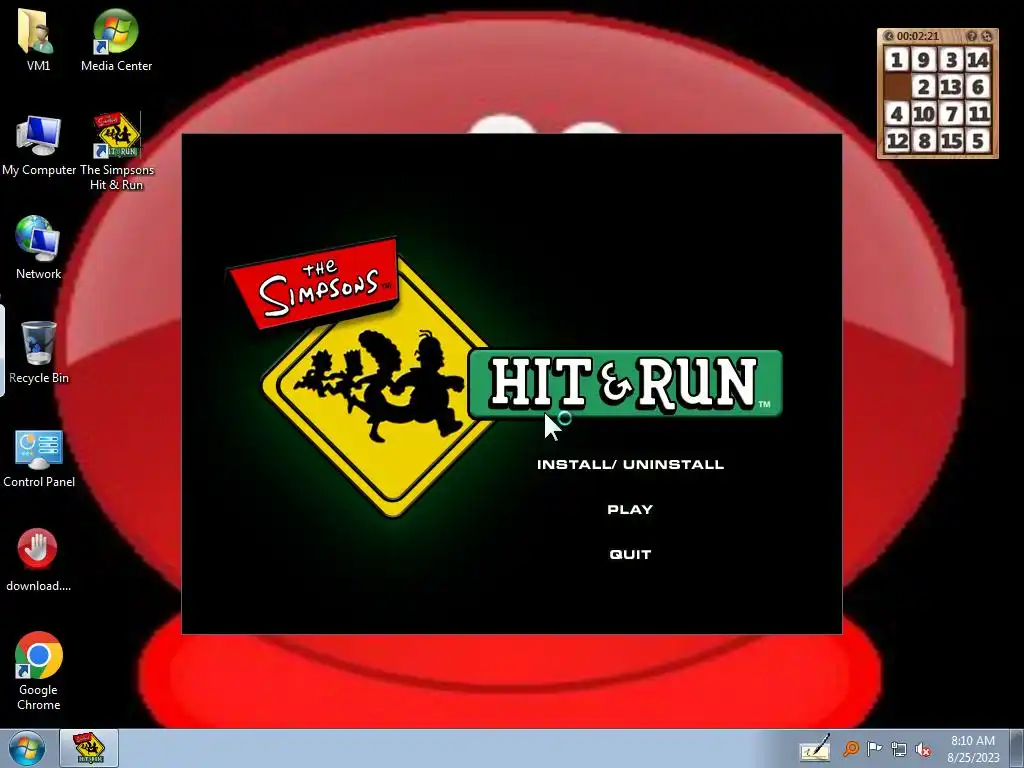Slide puzzle tile numbered 2
1024x768 pixels.
coord(924,87)
